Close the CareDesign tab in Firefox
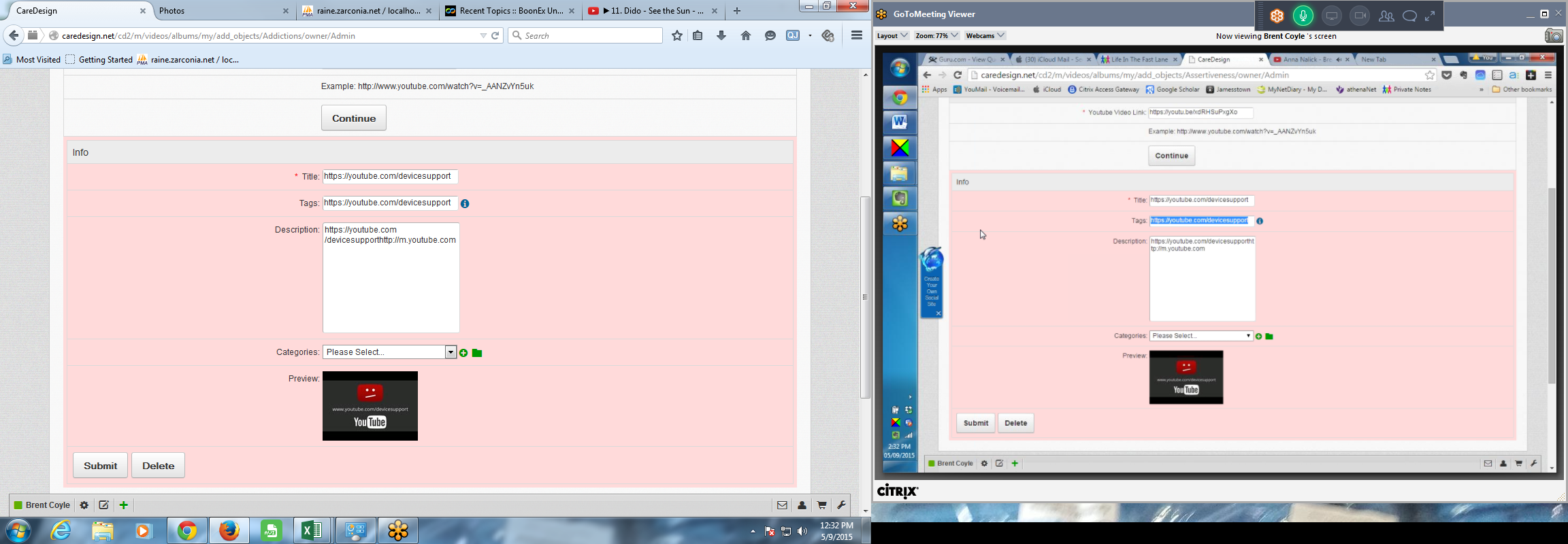 pos(143,11)
